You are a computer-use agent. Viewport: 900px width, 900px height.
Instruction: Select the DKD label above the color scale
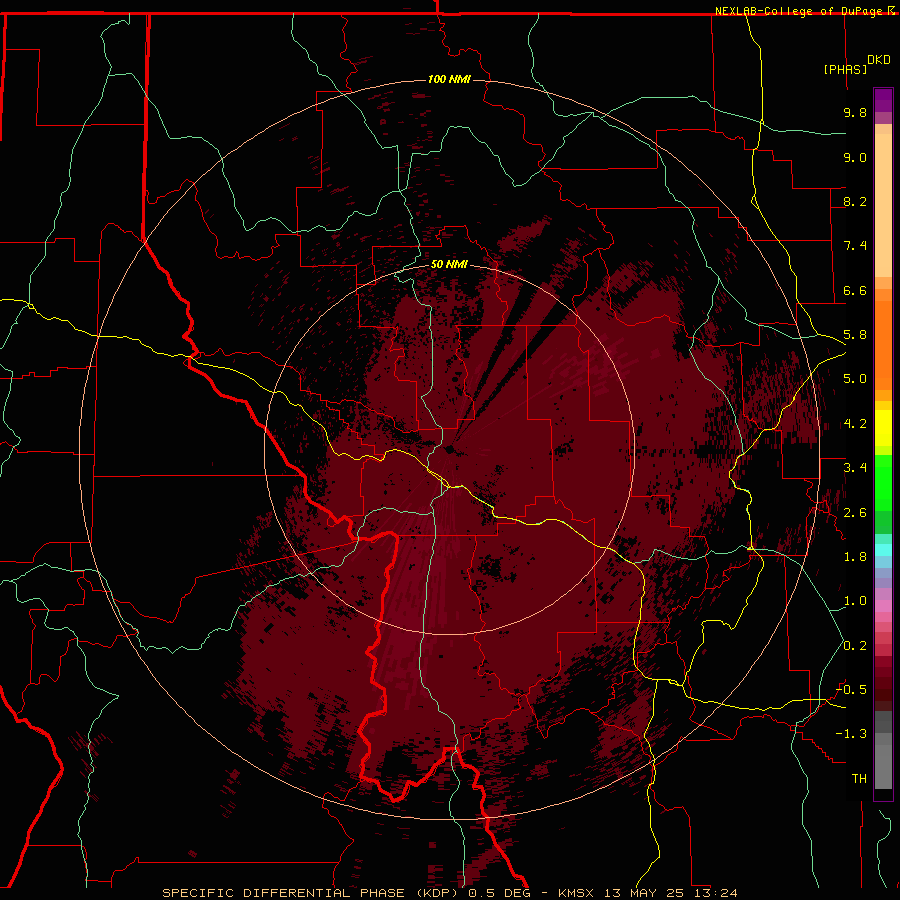(x=879, y=60)
